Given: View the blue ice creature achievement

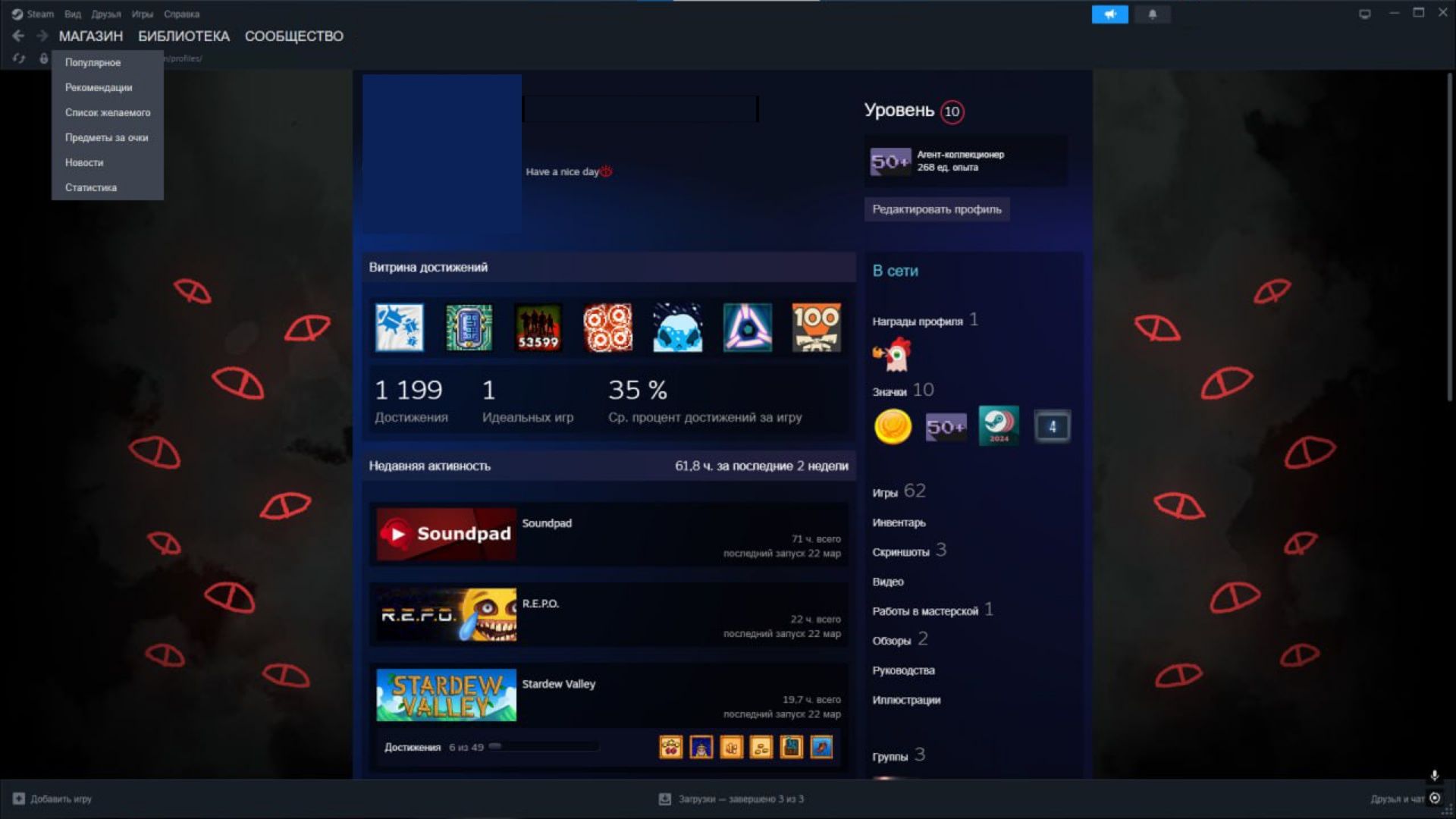Looking at the screenshot, I should click(678, 328).
